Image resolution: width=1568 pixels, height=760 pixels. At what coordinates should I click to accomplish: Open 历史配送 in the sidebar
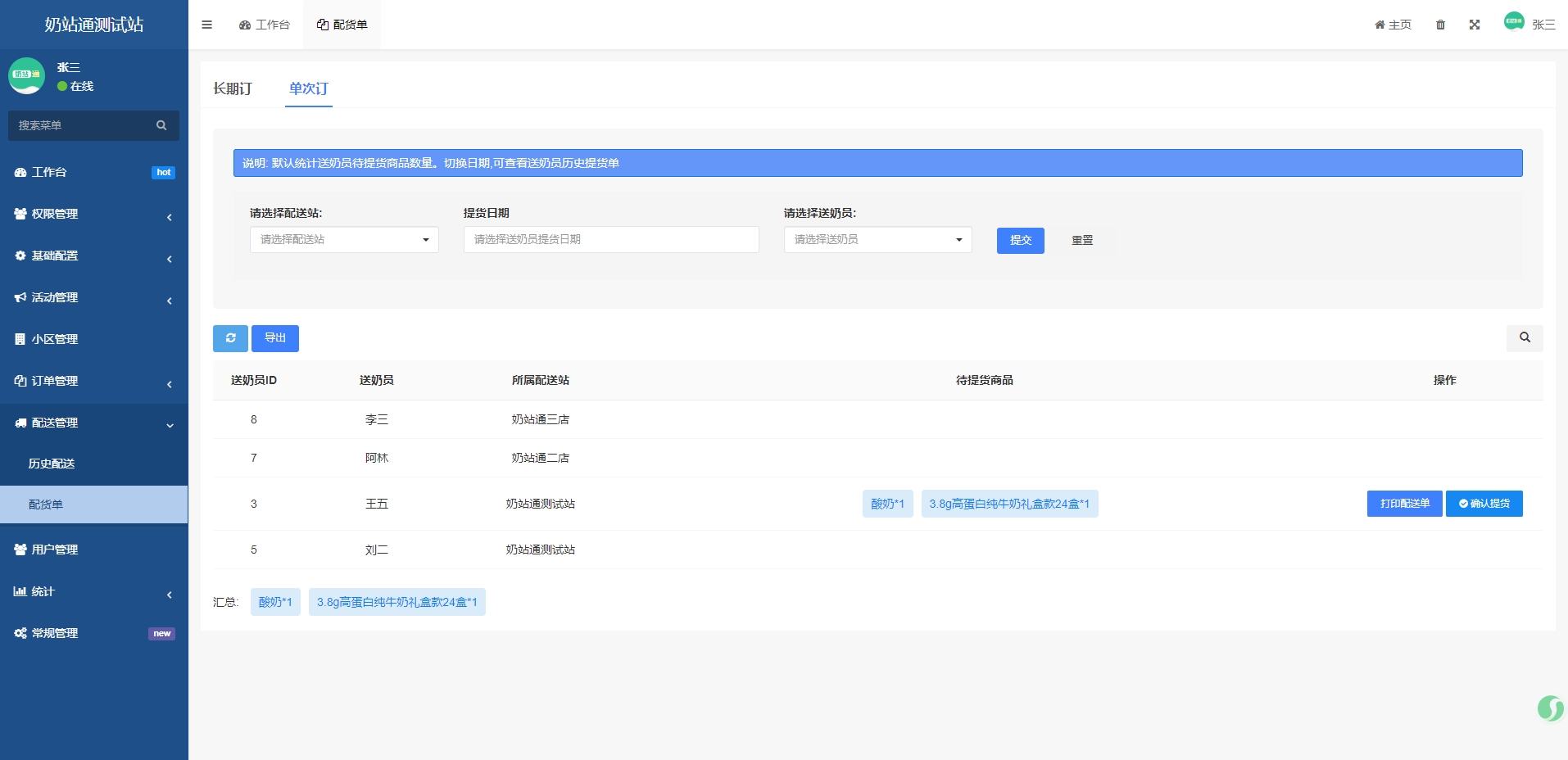[x=52, y=464]
